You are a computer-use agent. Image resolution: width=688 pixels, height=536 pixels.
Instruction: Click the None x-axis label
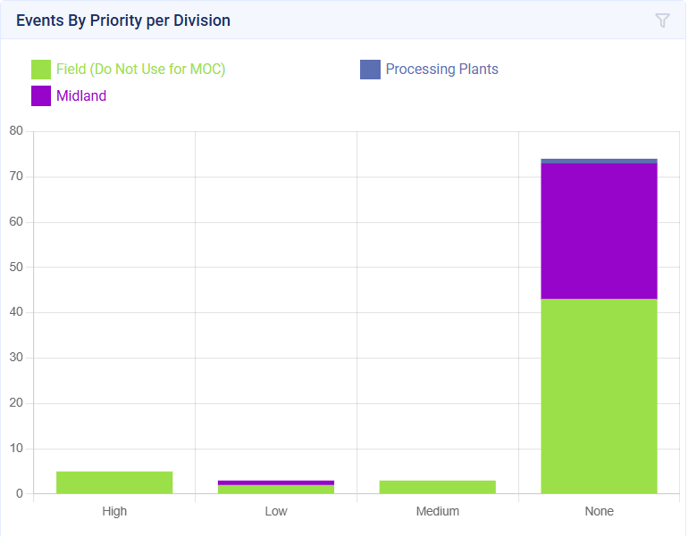point(599,511)
